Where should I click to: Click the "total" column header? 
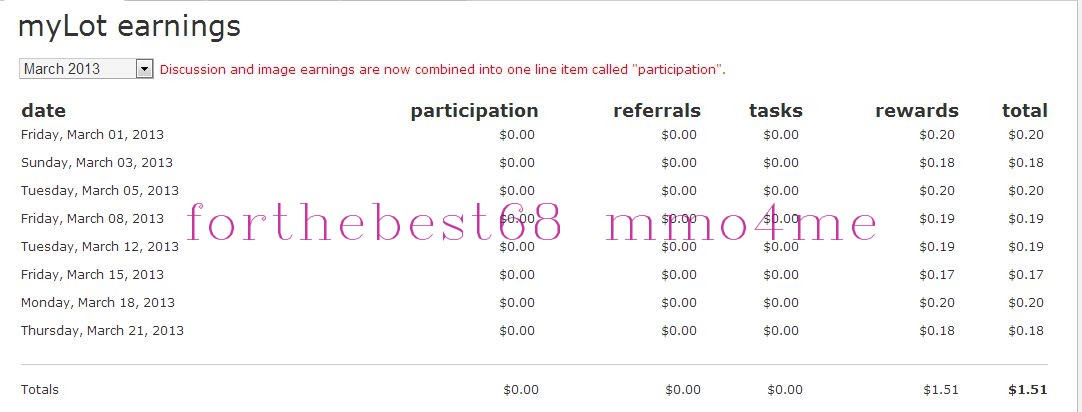[1024, 111]
